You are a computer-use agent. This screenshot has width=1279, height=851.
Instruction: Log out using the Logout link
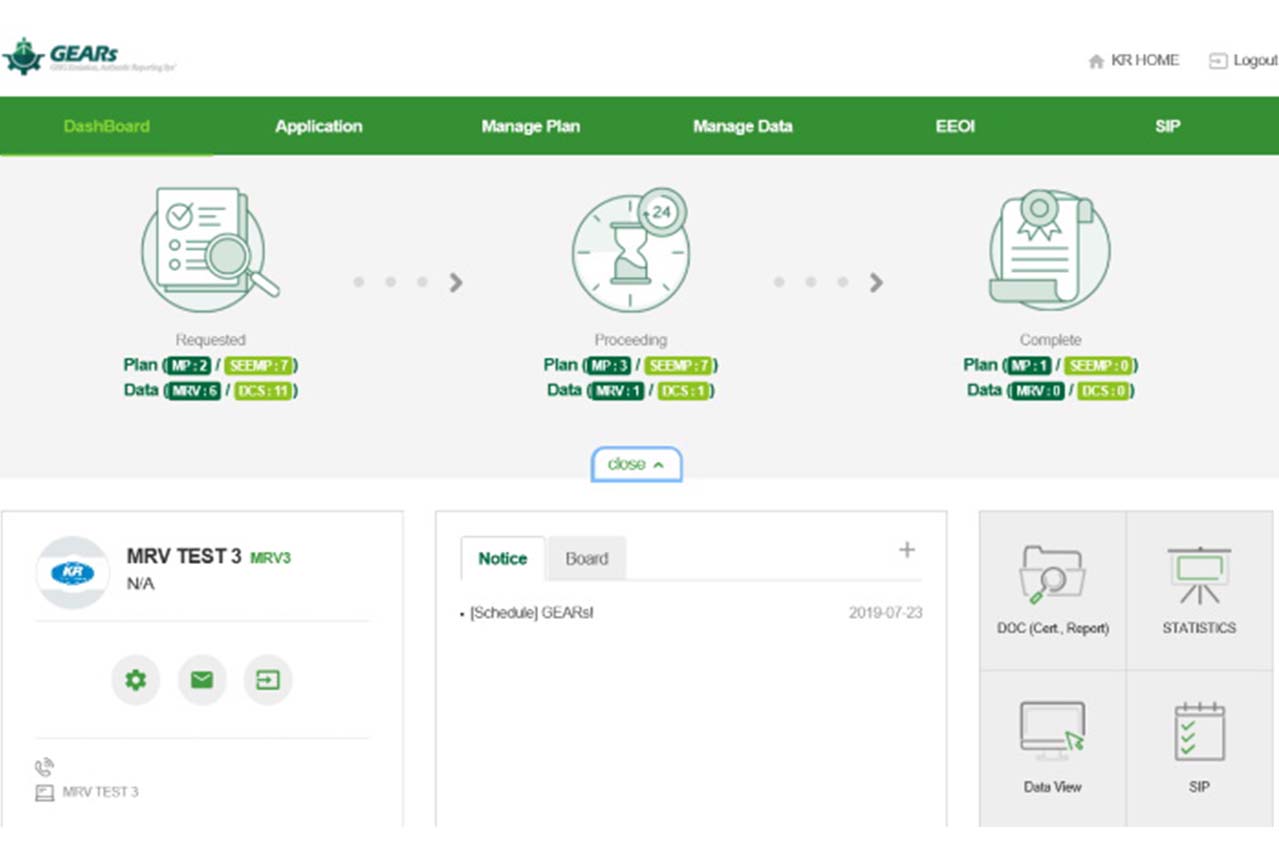tap(1255, 60)
